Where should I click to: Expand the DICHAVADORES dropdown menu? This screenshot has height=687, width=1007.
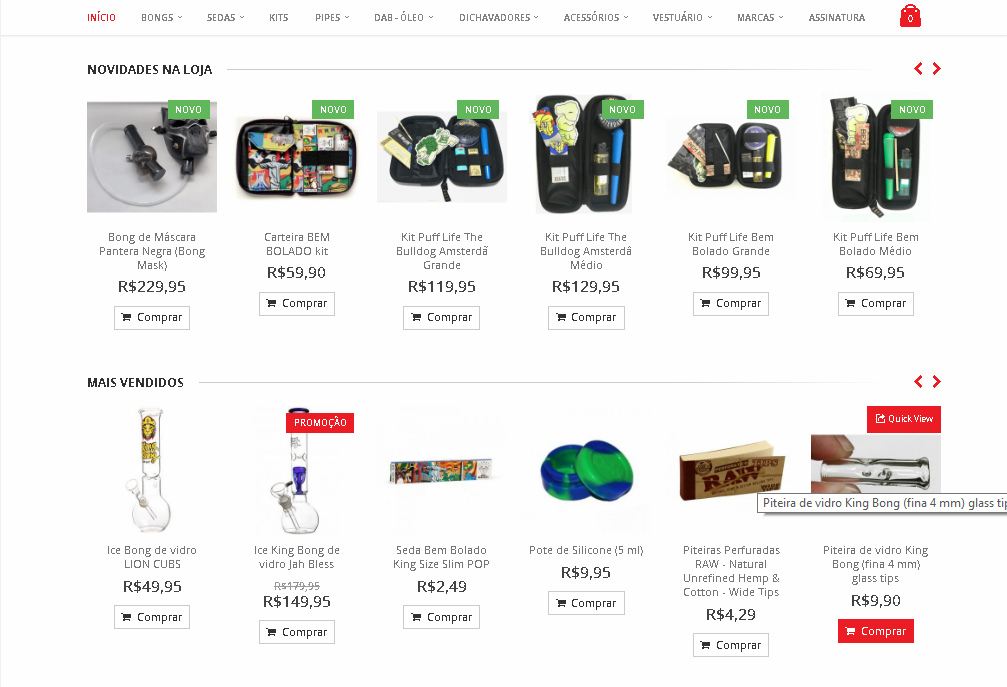click(x=499, y=17)
